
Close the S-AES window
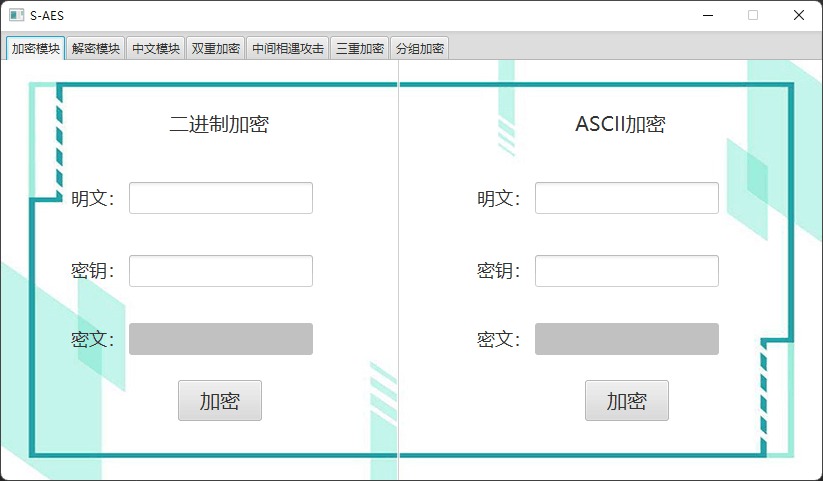tap(798, 15)
